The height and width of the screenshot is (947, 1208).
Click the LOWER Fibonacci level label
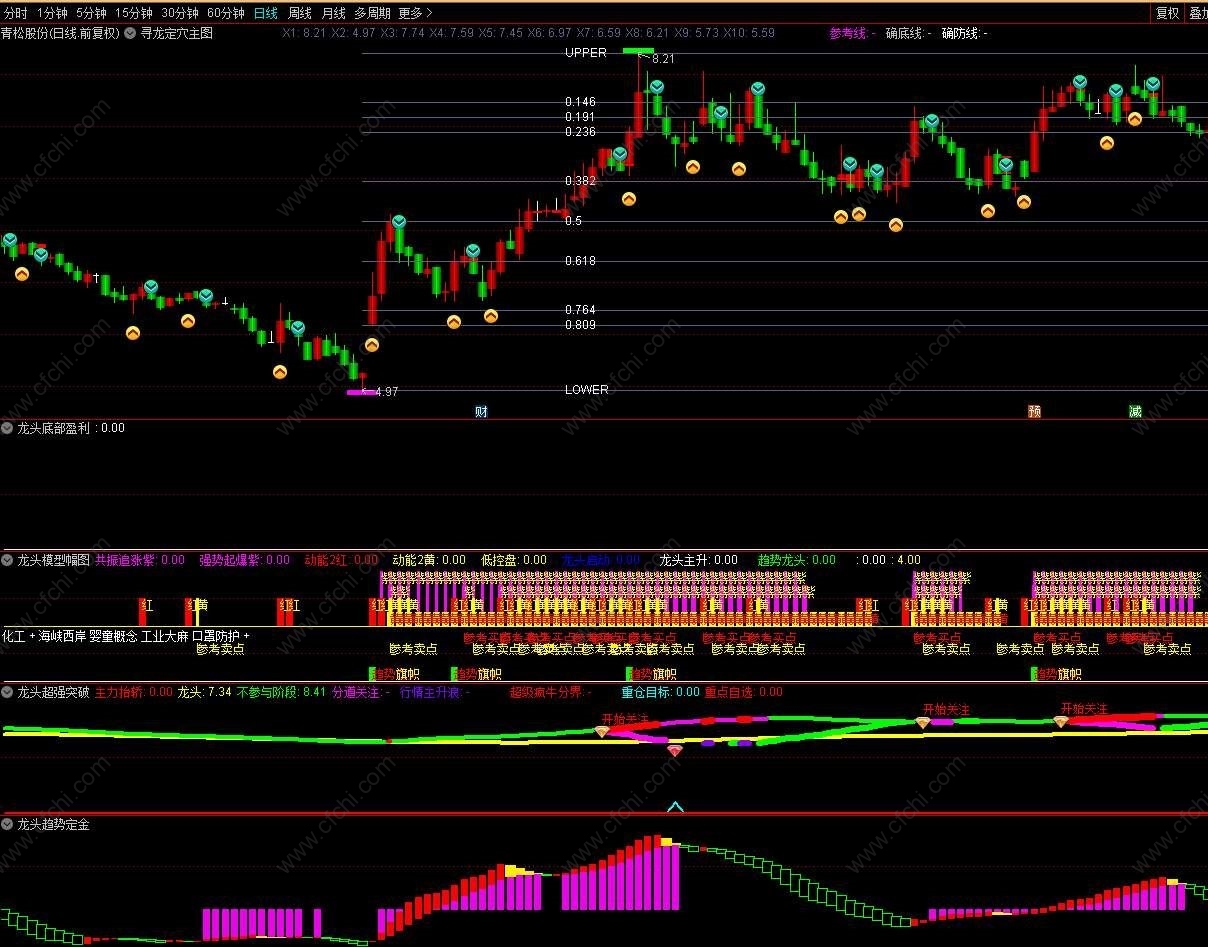(586, 390)
